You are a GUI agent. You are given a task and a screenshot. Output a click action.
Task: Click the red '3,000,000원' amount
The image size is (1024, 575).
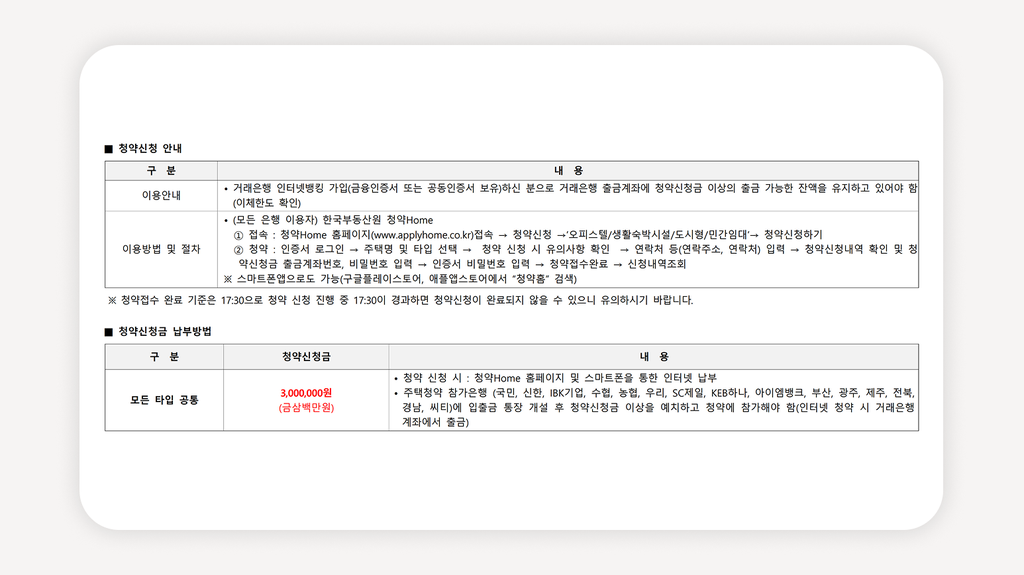click(306, 393)
